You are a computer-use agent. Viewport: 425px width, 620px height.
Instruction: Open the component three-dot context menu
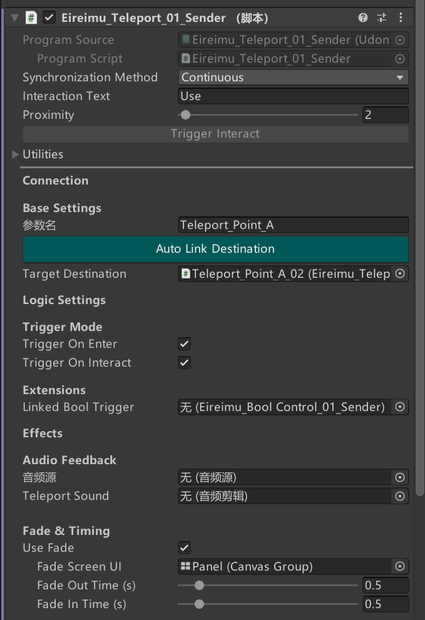pos(400,18)
